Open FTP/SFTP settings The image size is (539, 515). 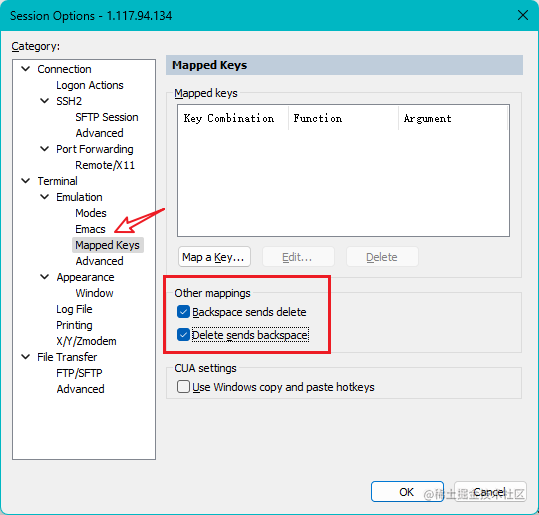click(79, 373)
